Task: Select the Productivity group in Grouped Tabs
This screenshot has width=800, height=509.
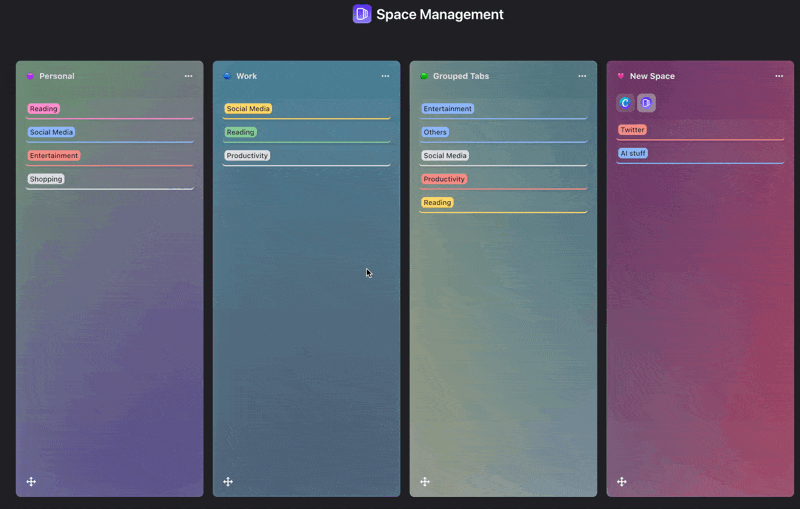Action: (444, 179)
